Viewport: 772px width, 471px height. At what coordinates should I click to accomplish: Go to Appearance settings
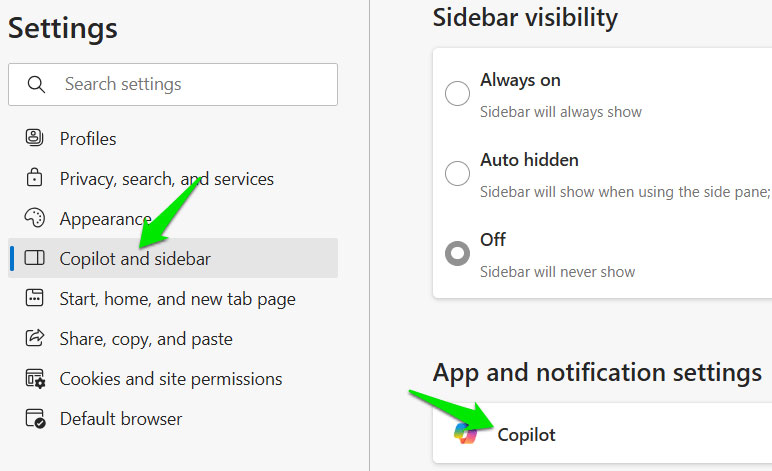(x=105, y=219)
